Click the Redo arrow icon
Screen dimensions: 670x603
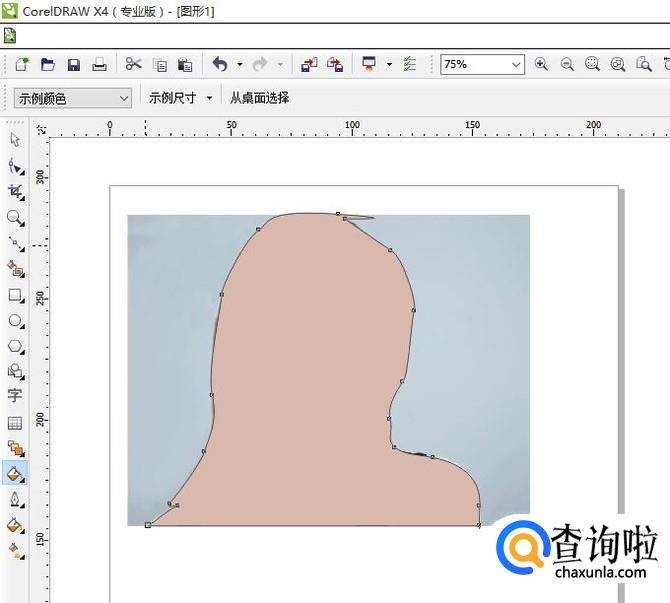point(260,65)
